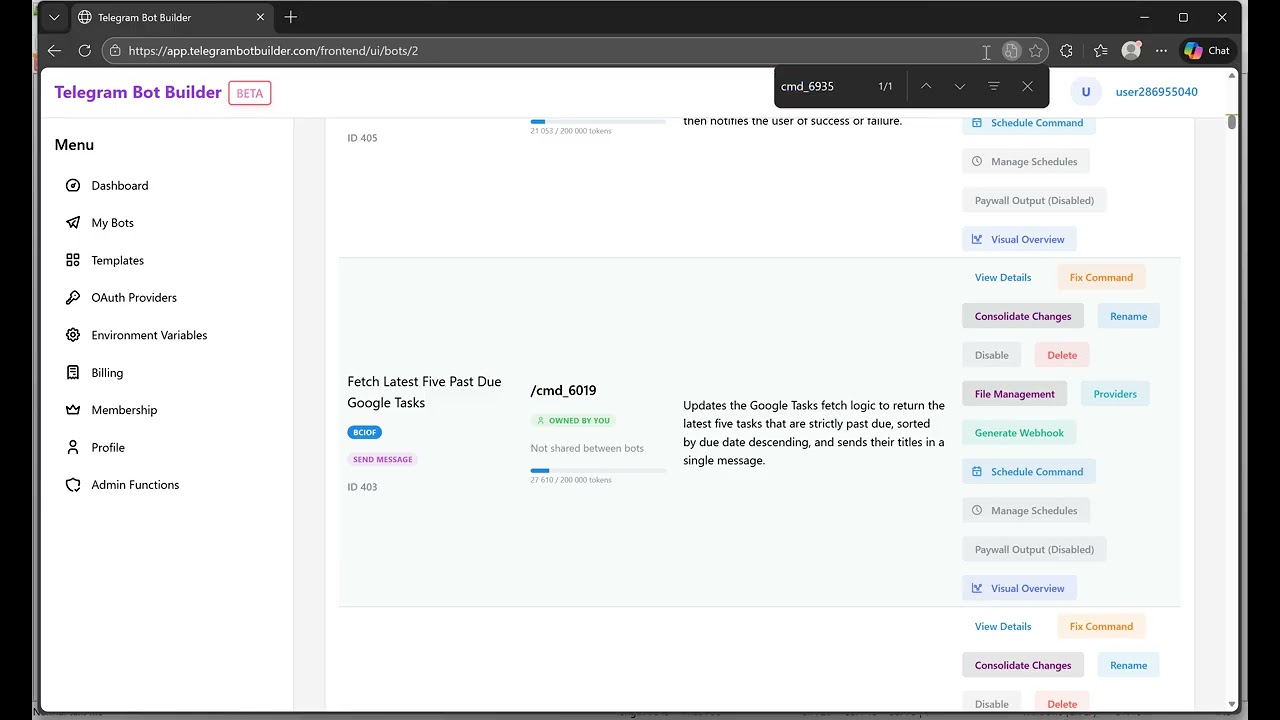Close the find-in-page bar
Image resolution: width=1280 pixels, height=720 pixels.
click(x=1027, y=87)
